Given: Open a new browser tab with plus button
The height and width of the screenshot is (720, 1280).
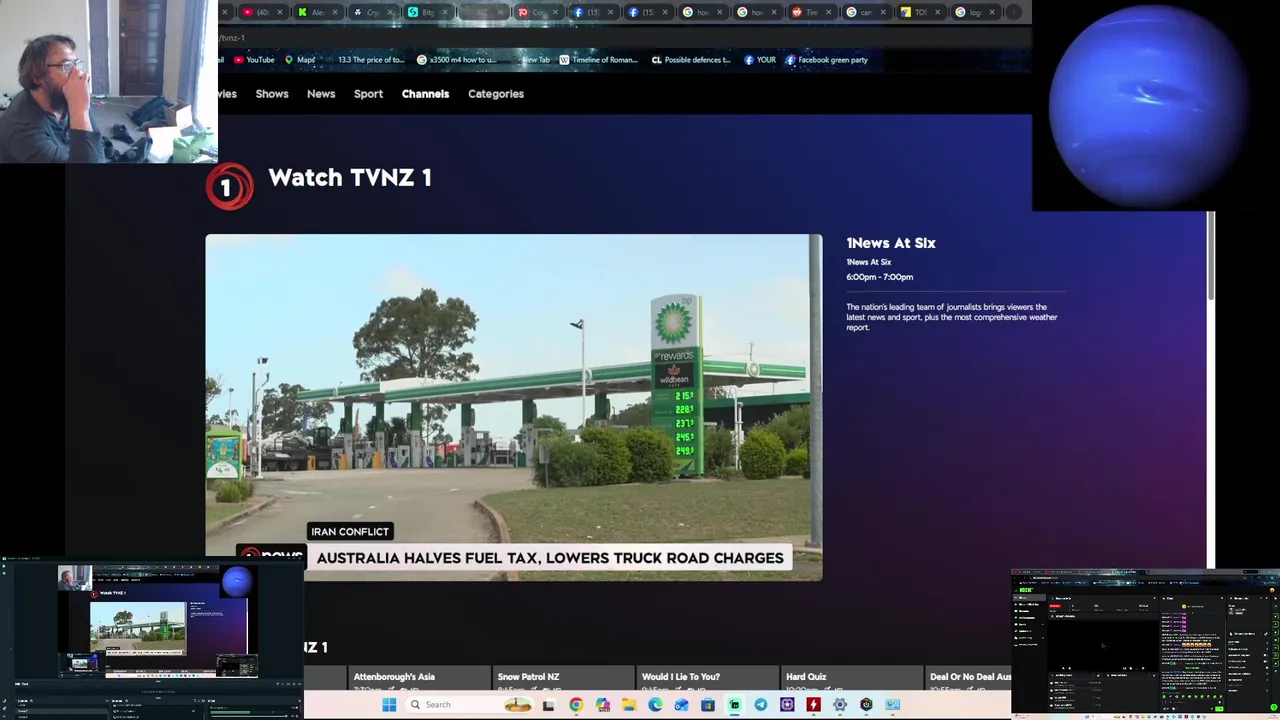Looking at the screenshot, I should click(x=1013, y=12).
